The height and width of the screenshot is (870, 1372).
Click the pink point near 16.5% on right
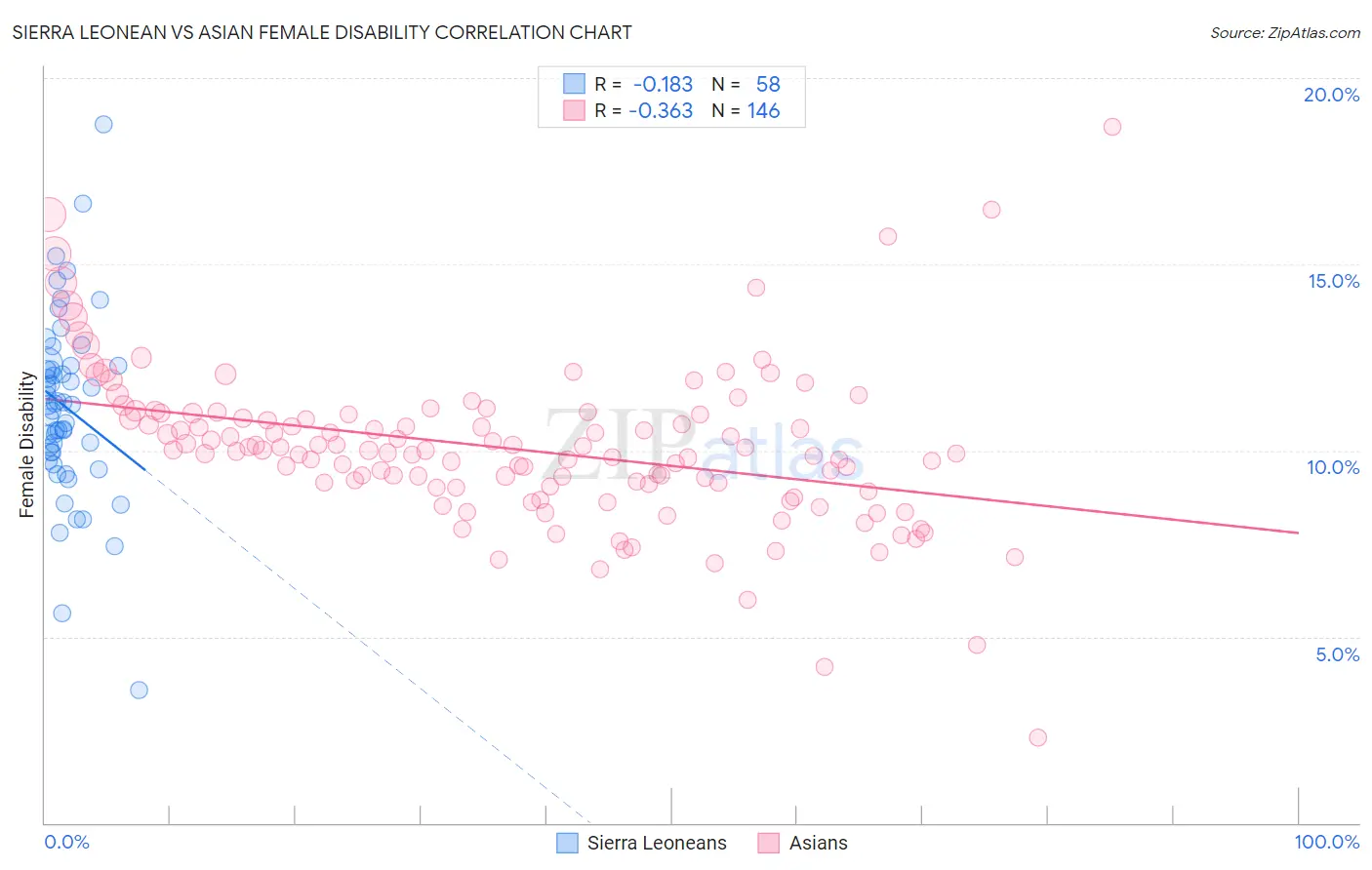coord(991,210)
